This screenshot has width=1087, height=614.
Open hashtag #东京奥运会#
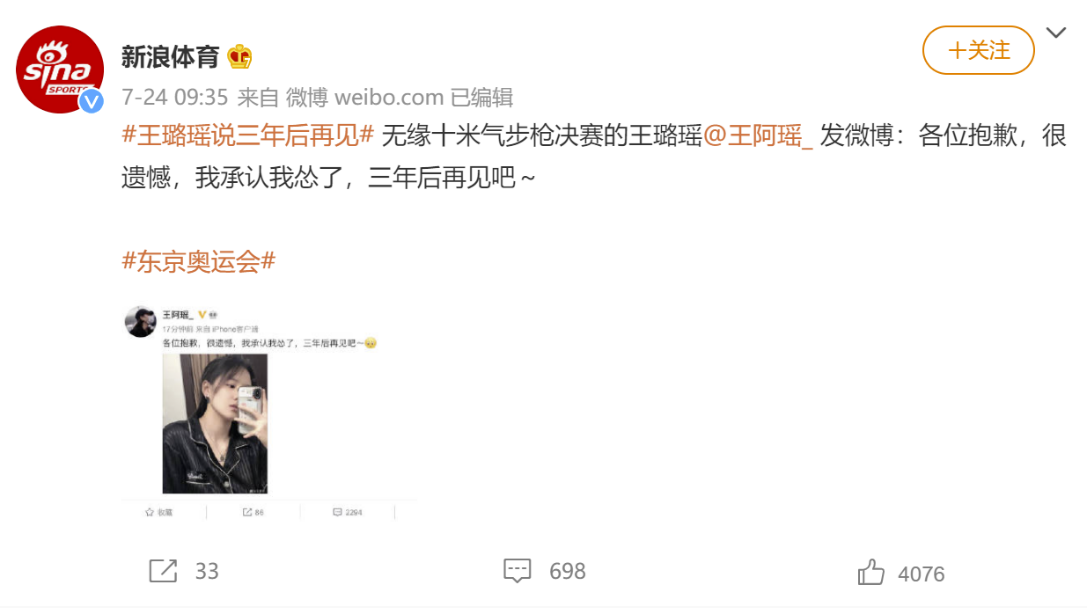199,261
